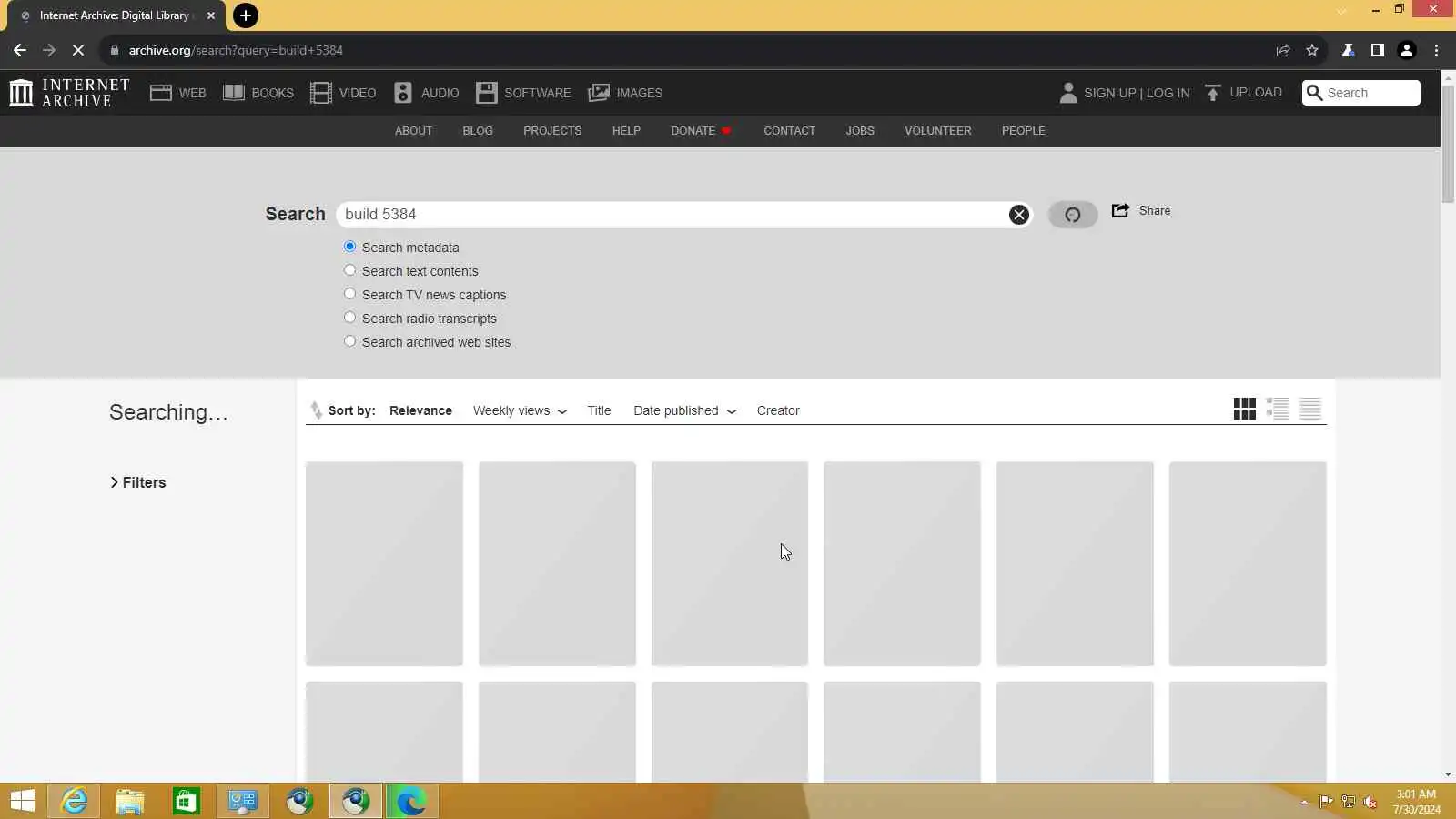This screenshot has width=1456, height=819.
Task: Open the Windows Store taskbar icon
Action: [x=187, y=801]
